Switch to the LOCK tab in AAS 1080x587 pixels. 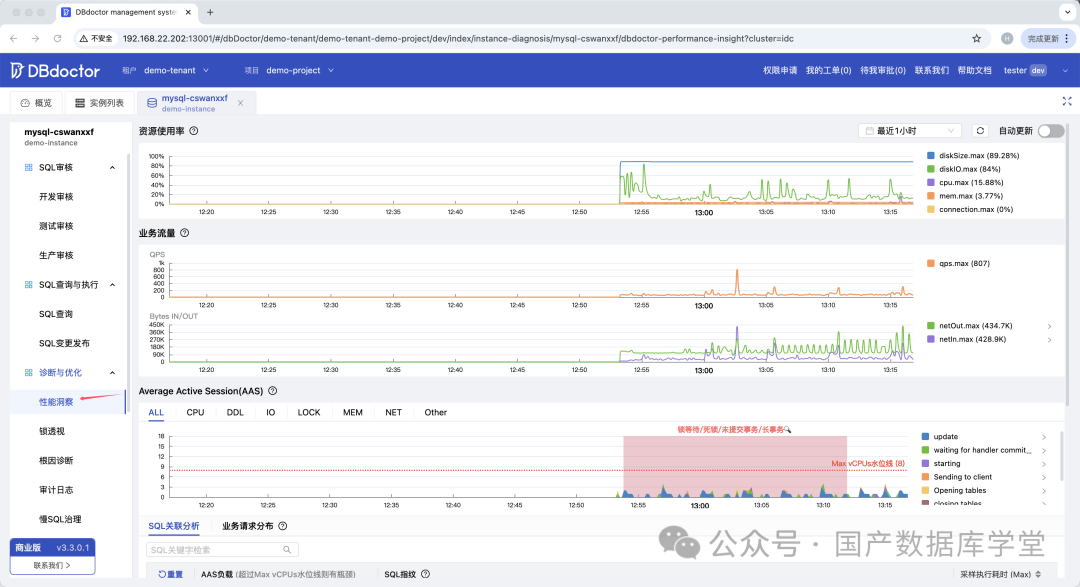(309, 413)
